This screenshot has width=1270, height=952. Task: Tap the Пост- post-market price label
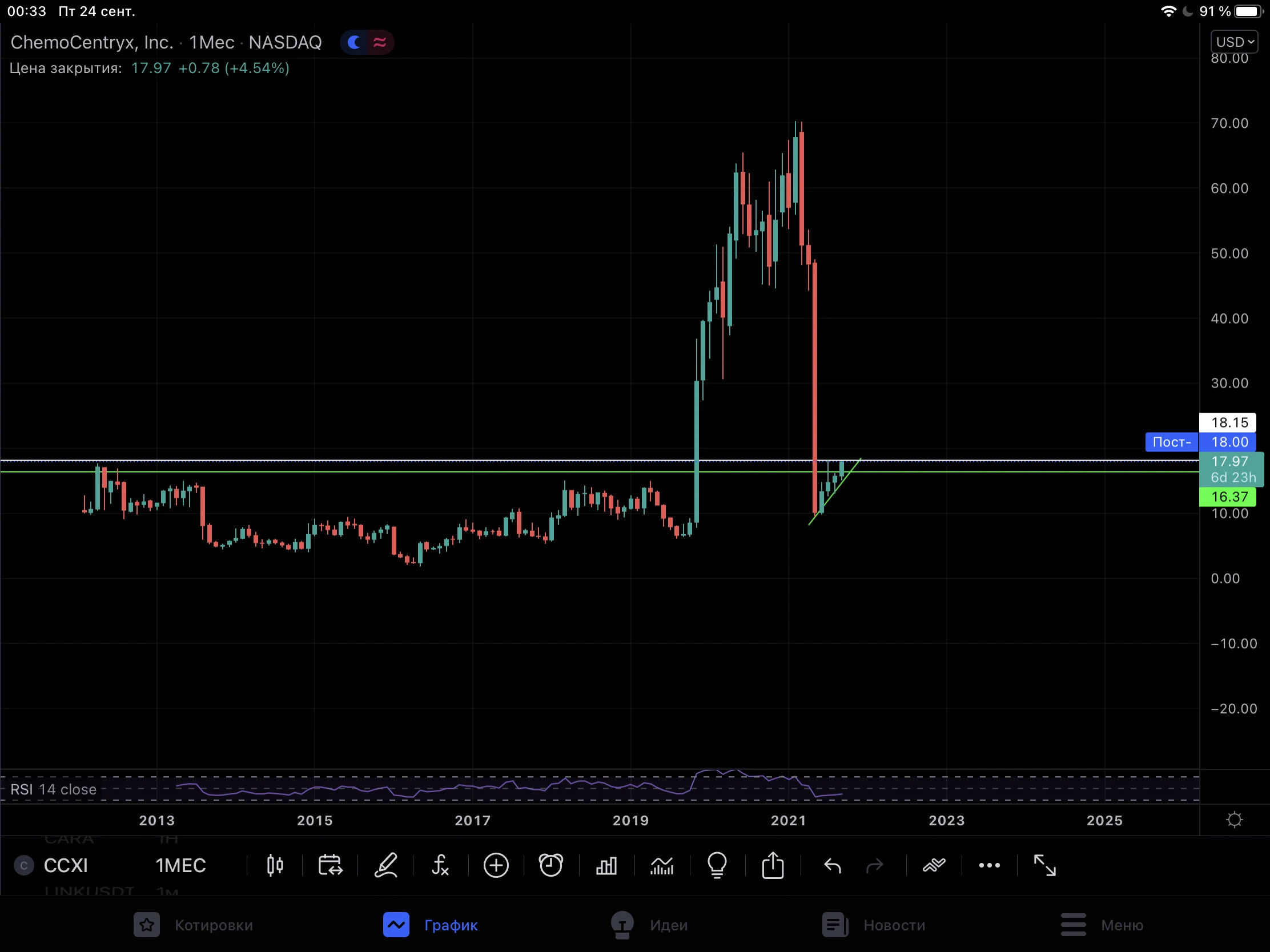tap(1172, 442)
